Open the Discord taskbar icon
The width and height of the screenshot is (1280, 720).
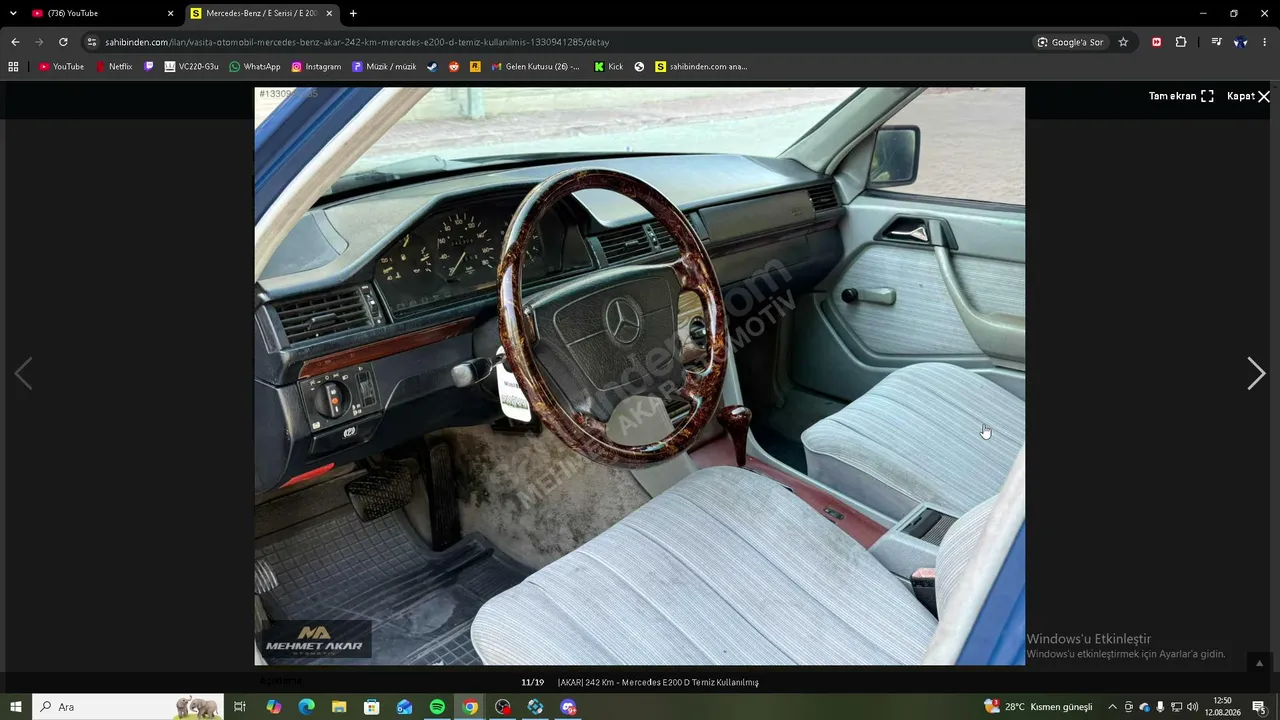[x=568, y=707]
